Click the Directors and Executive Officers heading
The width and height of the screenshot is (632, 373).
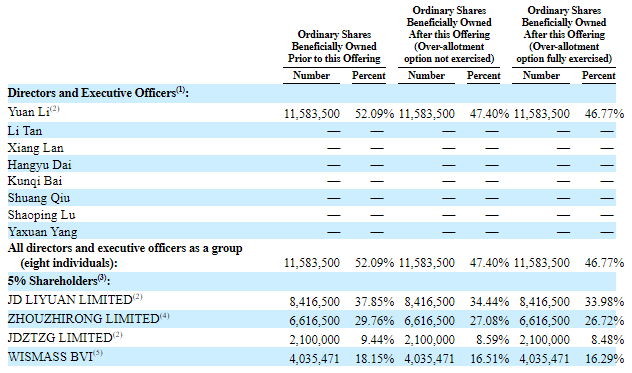click(x=98, y=93)
